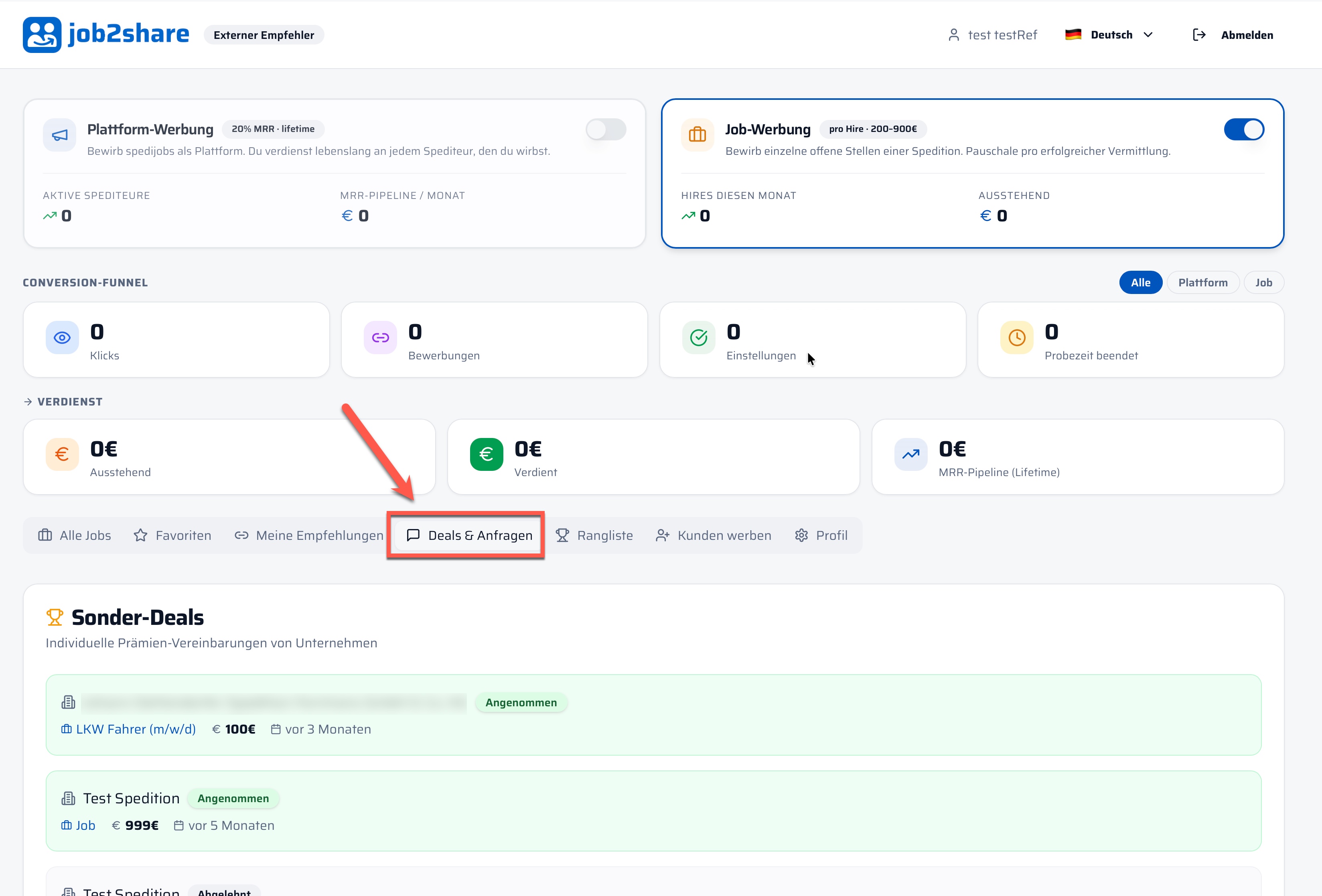Viewport: 1322px width, 896px height.
Task: Select the Job funnel filter
Action: [x=1263, y=283]
